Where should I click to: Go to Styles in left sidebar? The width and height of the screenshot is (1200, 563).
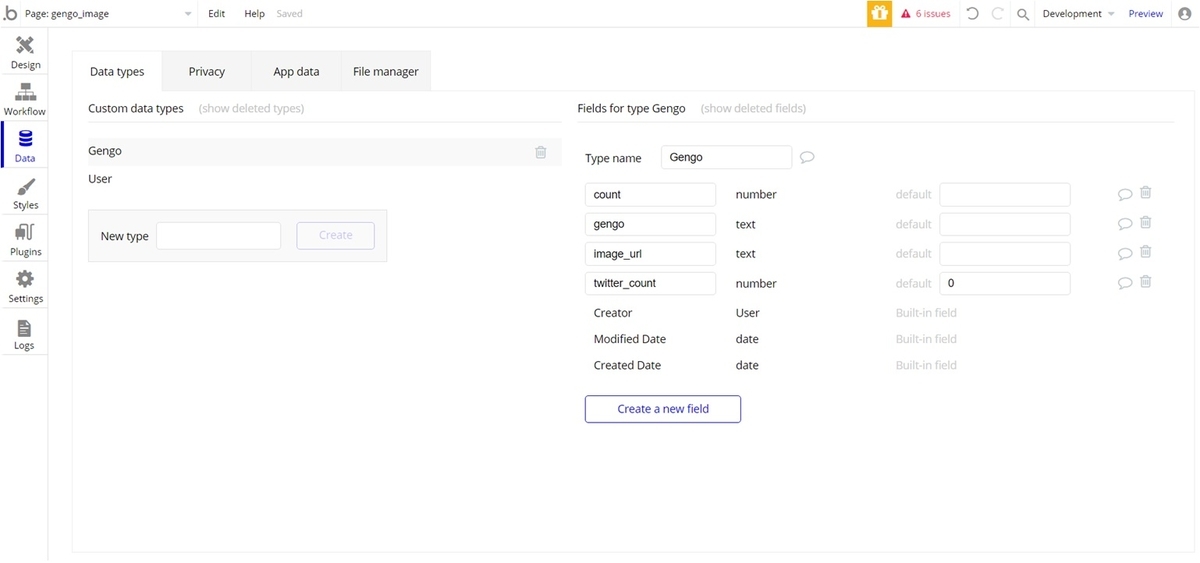(25, 193)
